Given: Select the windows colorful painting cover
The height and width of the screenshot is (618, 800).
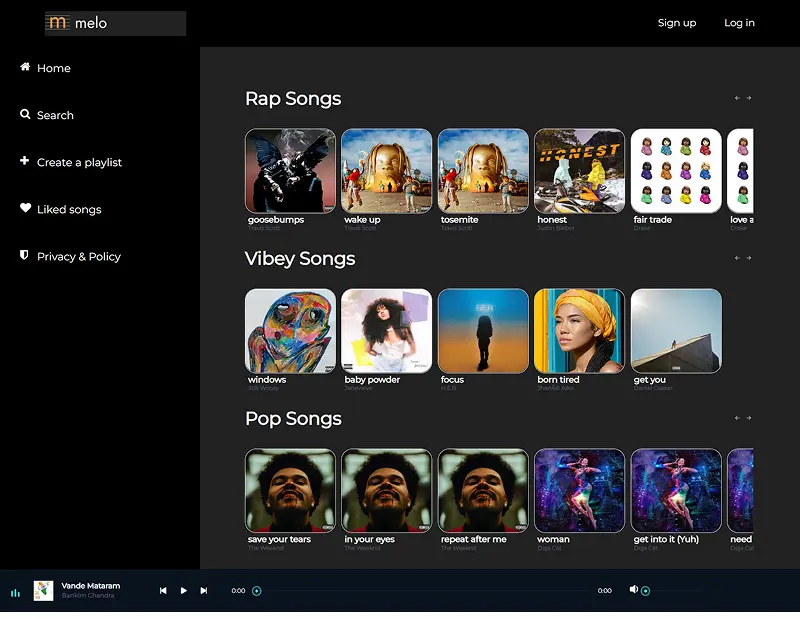Looking at the screenshot, I should coord(290,331).
